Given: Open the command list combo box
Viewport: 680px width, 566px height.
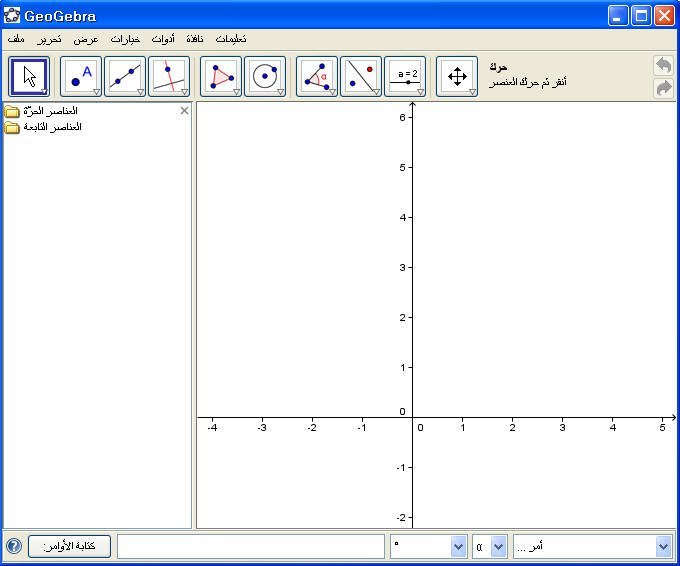Looking at the screenshot, I should click(x=593, y=546).
